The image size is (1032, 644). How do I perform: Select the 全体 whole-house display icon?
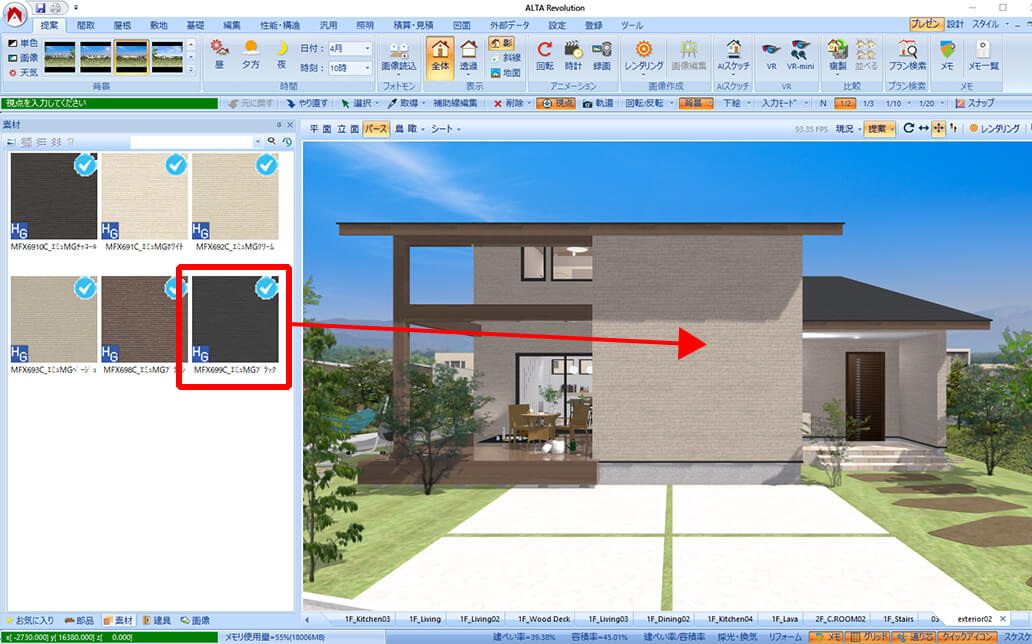(438, 53)
